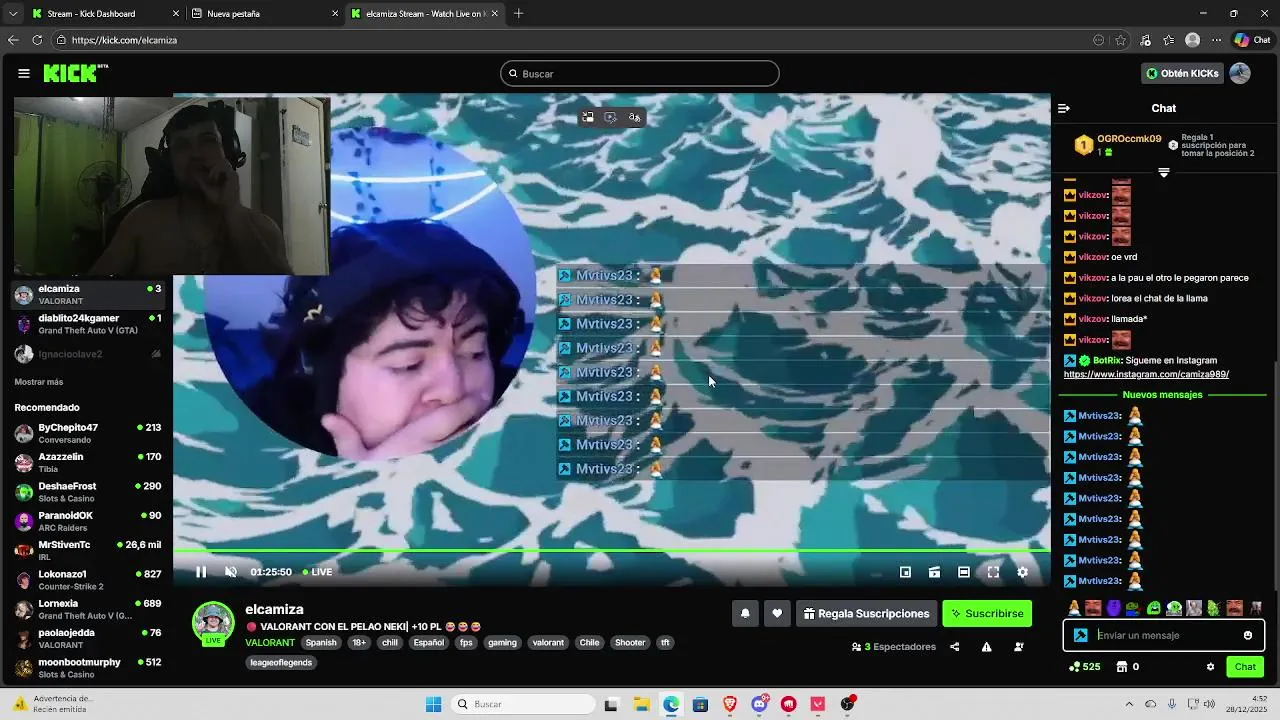Viewport: 1280px width, 720px height.
Task: Jump to LIVE in the player
Action: tap(318, 572)
